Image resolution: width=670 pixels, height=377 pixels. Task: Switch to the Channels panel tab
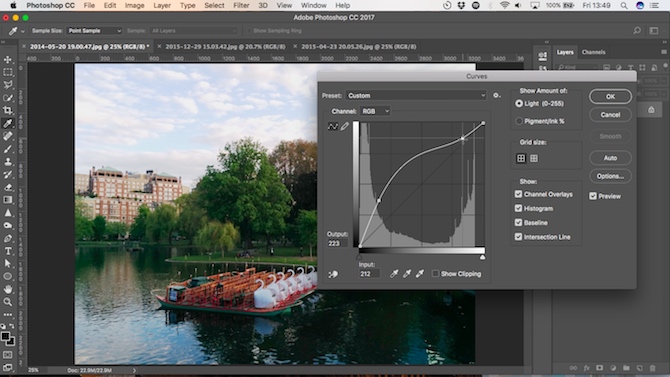coord(594,52)
